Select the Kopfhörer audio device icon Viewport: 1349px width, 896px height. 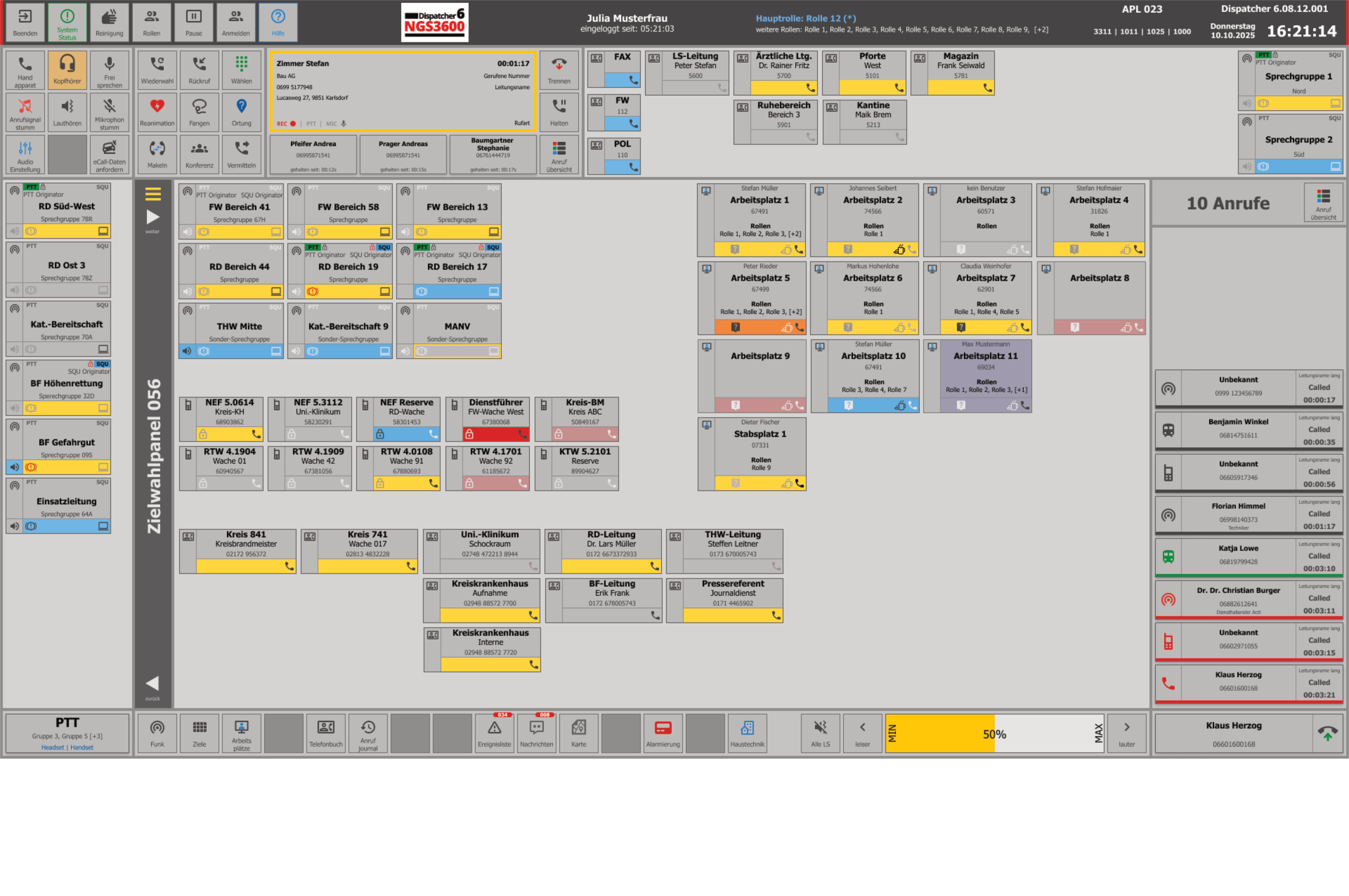click(67, 70)
